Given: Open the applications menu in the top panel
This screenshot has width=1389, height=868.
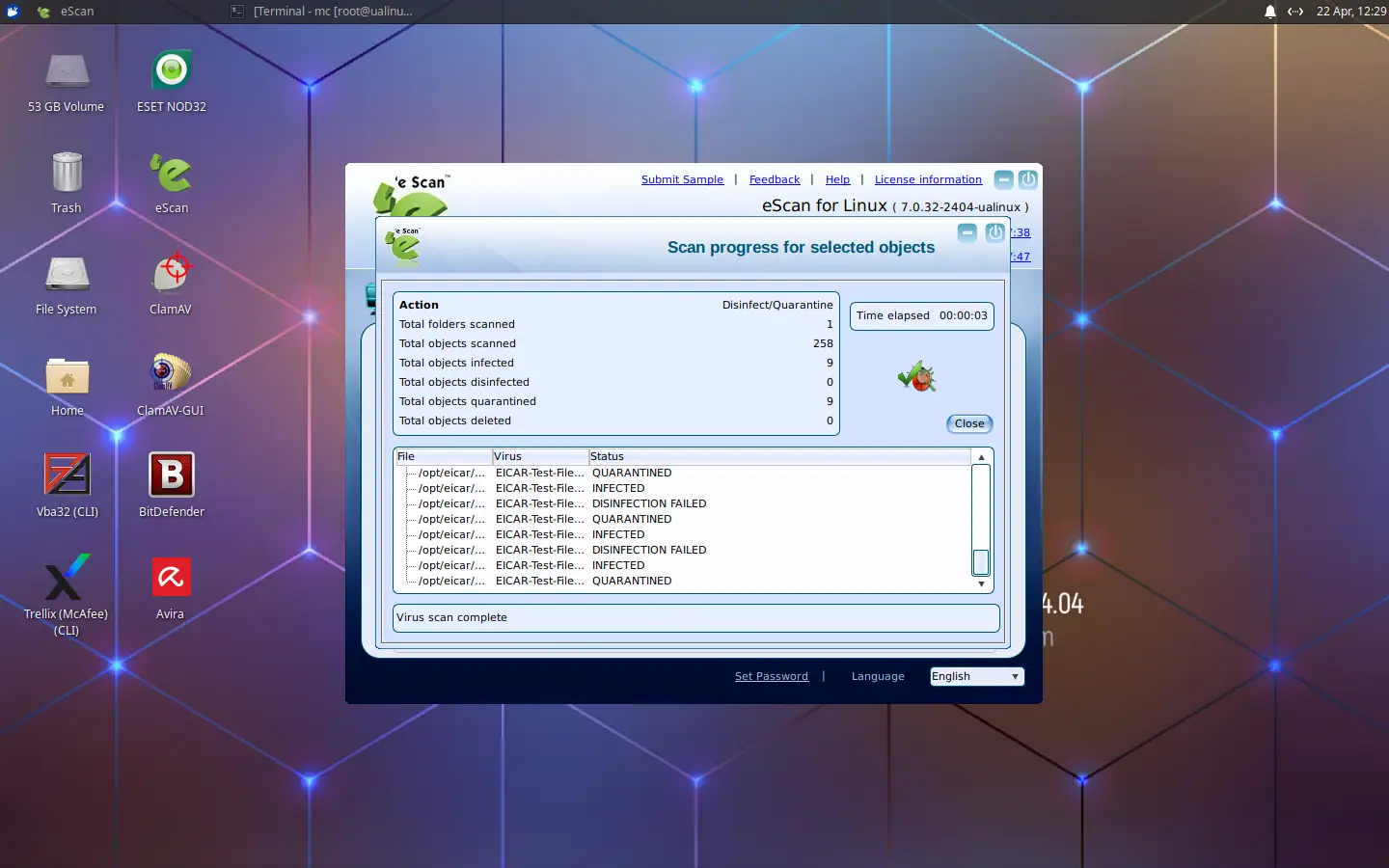Looking at the screenshot, I should pyautogui.click(x=13, y=12).
